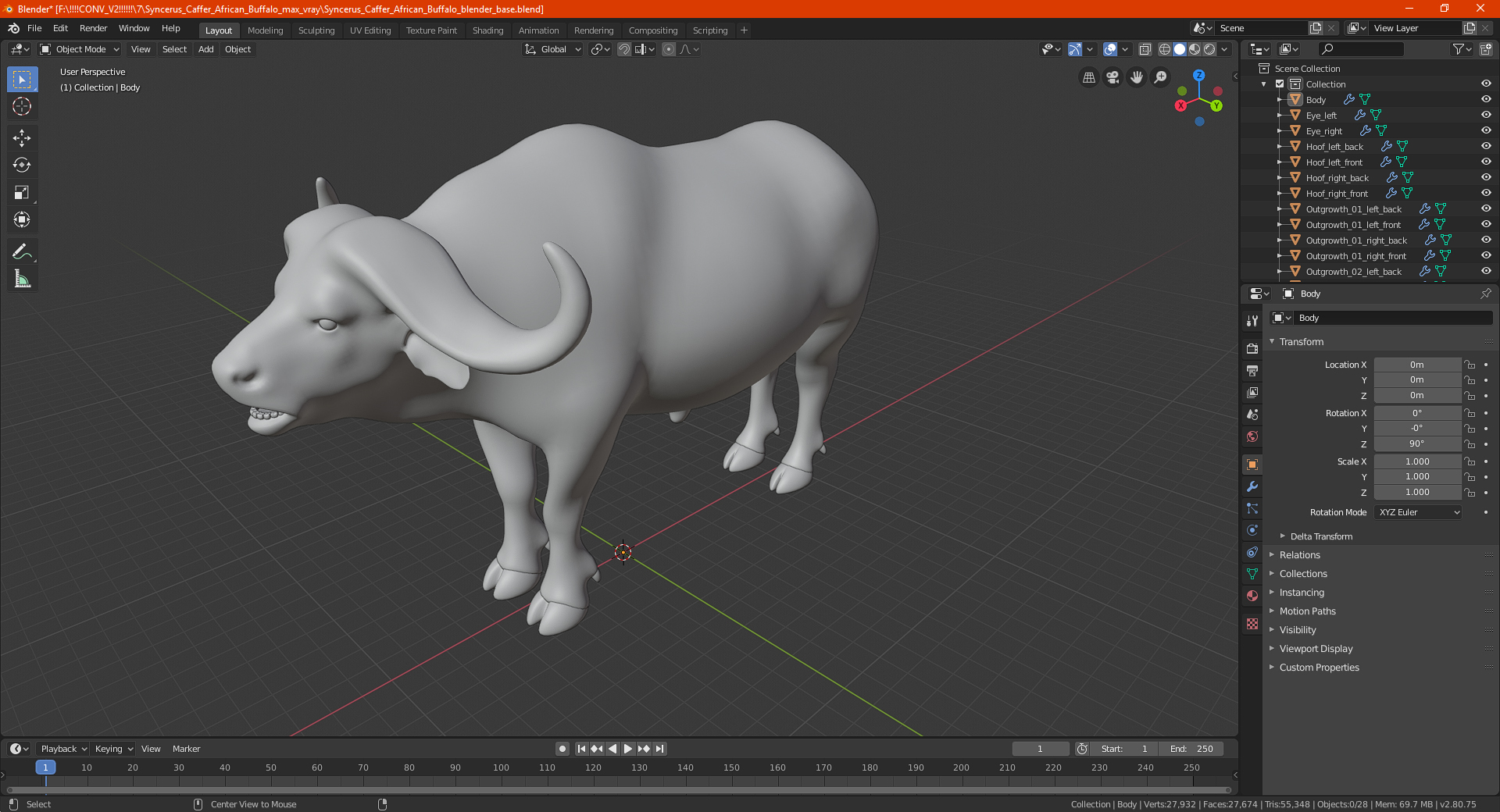The width and height of the screenshot is (1500, 812).
Task: Open the Modifiers wrench properties tab
Action: click(x=1252, y=486)
